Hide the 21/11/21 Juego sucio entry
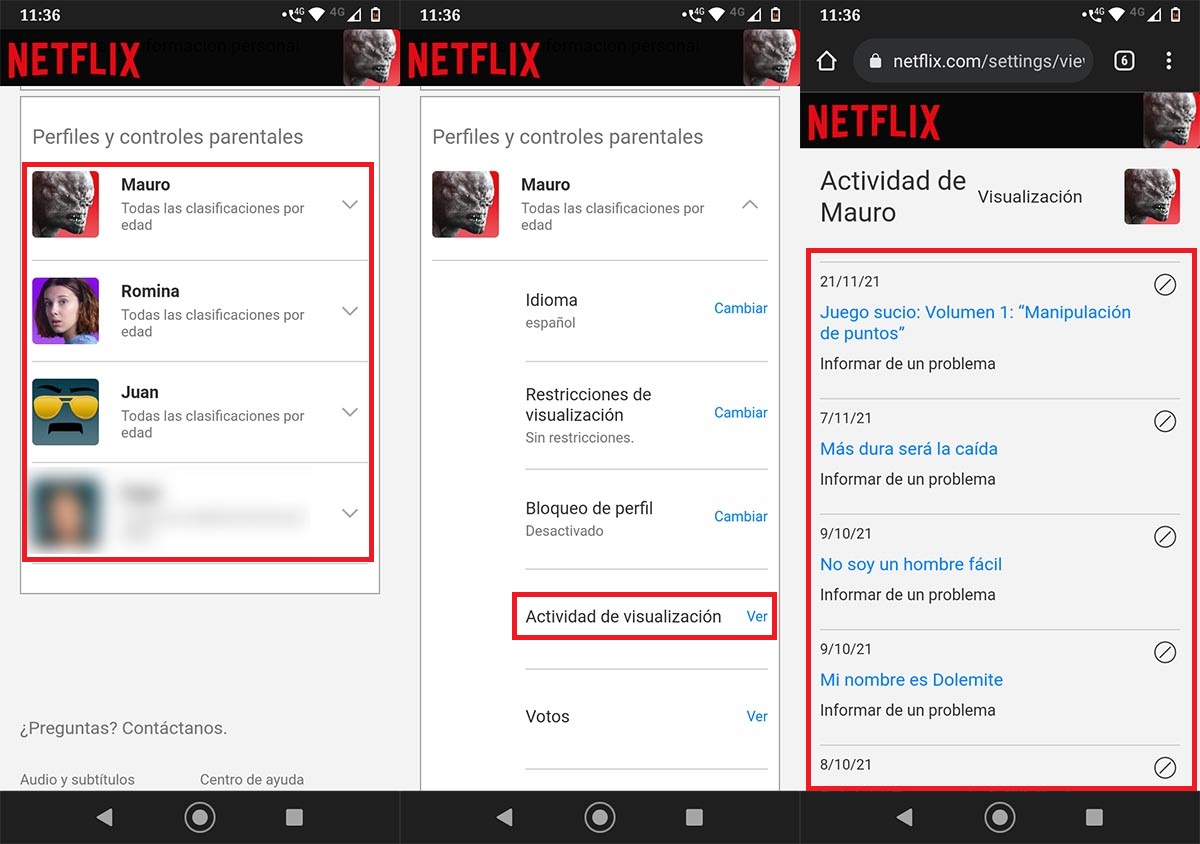 pyautogui.click(x=1165, y=286)
